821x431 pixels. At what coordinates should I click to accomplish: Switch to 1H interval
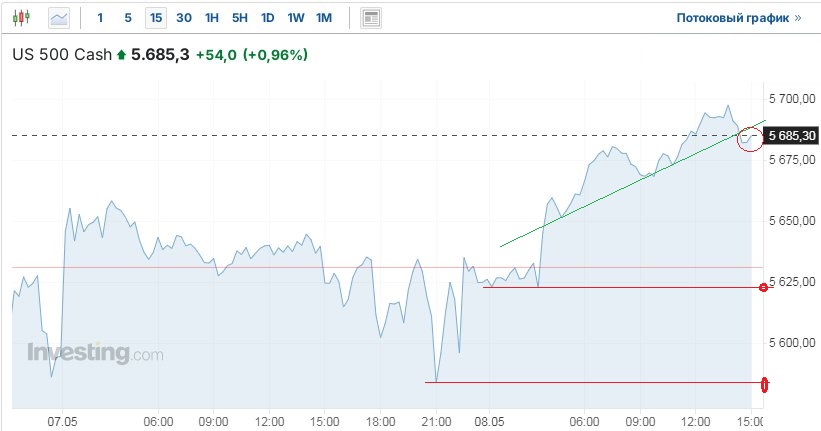(x=212, y=18)
